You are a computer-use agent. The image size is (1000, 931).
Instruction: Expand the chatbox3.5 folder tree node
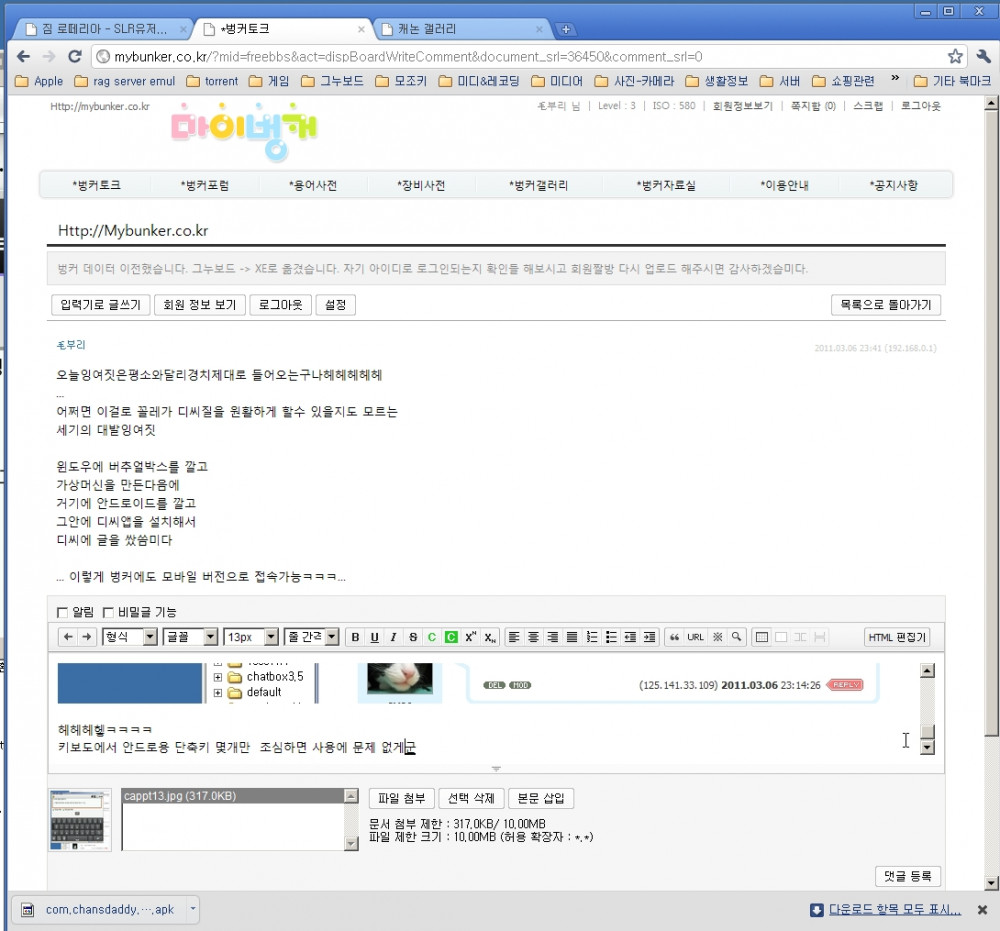click(x=218, y=677)
